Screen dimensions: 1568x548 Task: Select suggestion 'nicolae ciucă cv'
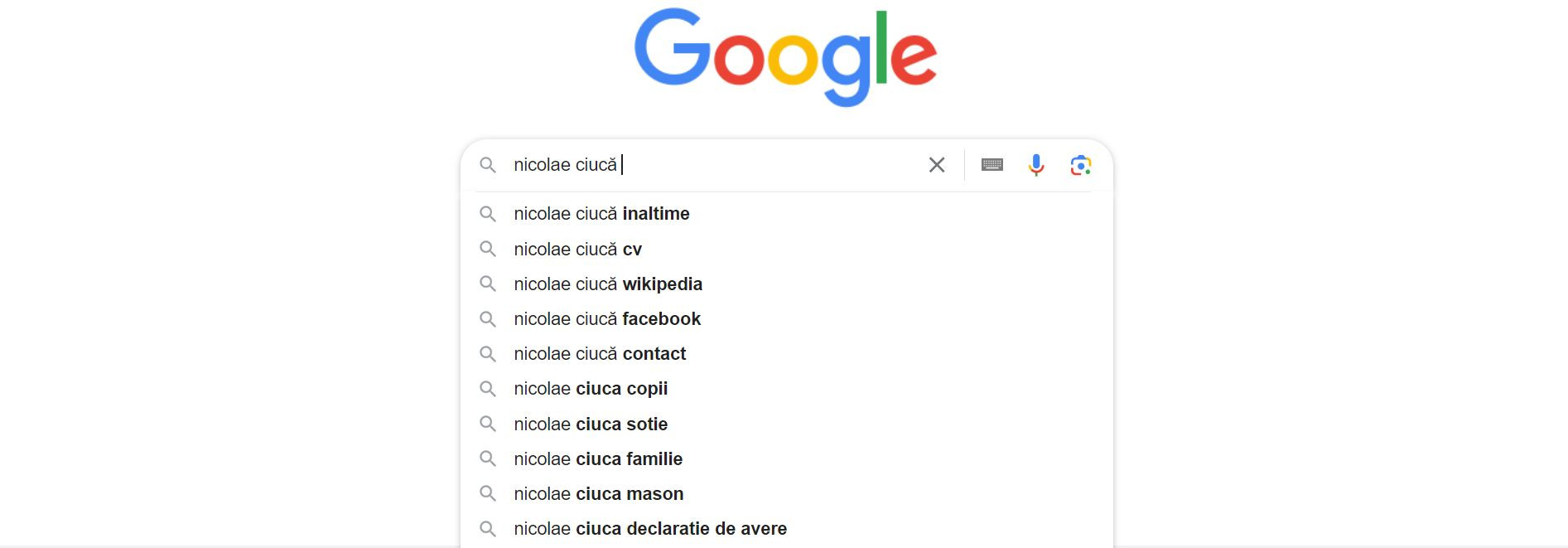(577, 249)
